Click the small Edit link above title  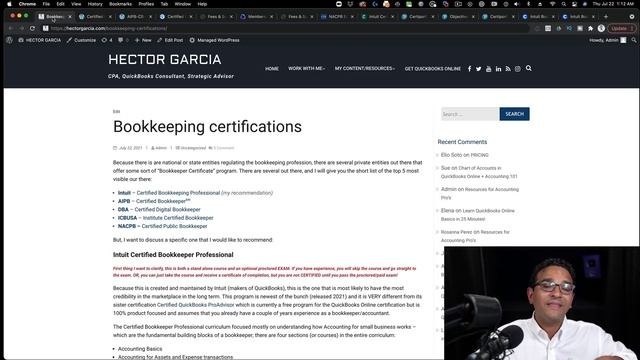click(x=116, y=111)
